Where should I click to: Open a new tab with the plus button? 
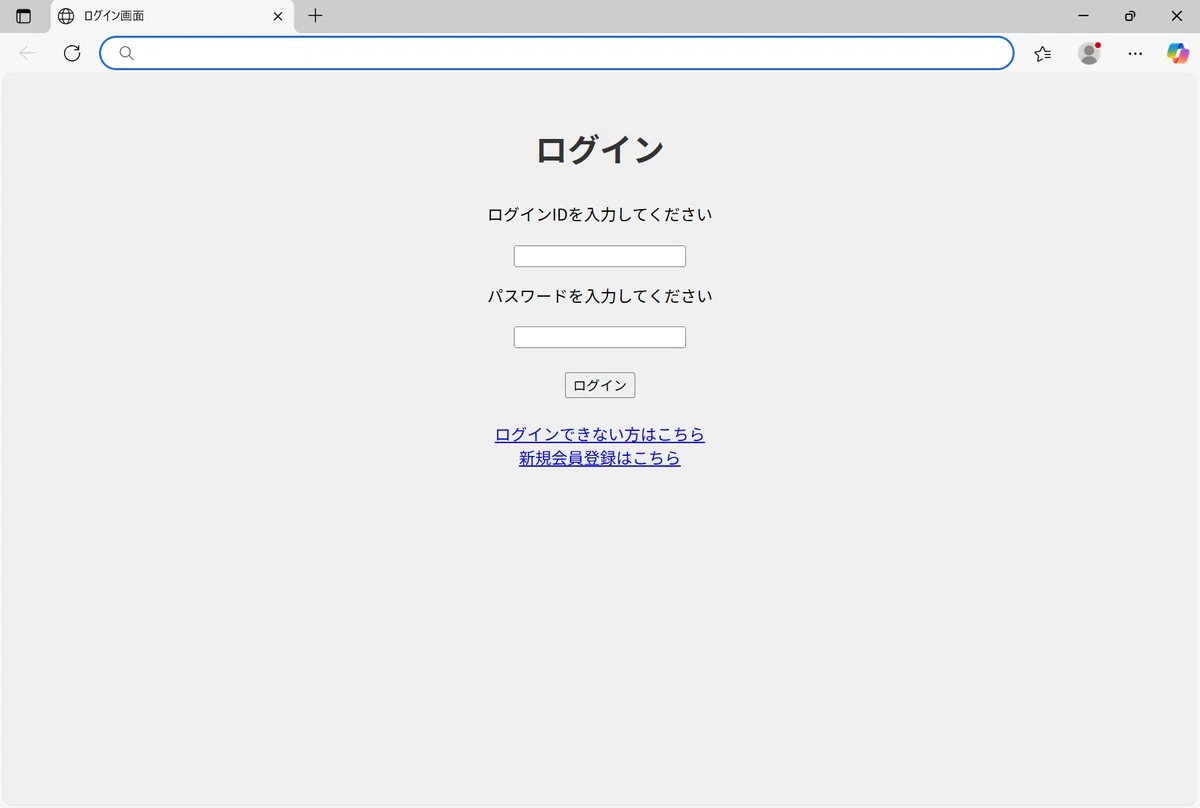coord(315,16)
